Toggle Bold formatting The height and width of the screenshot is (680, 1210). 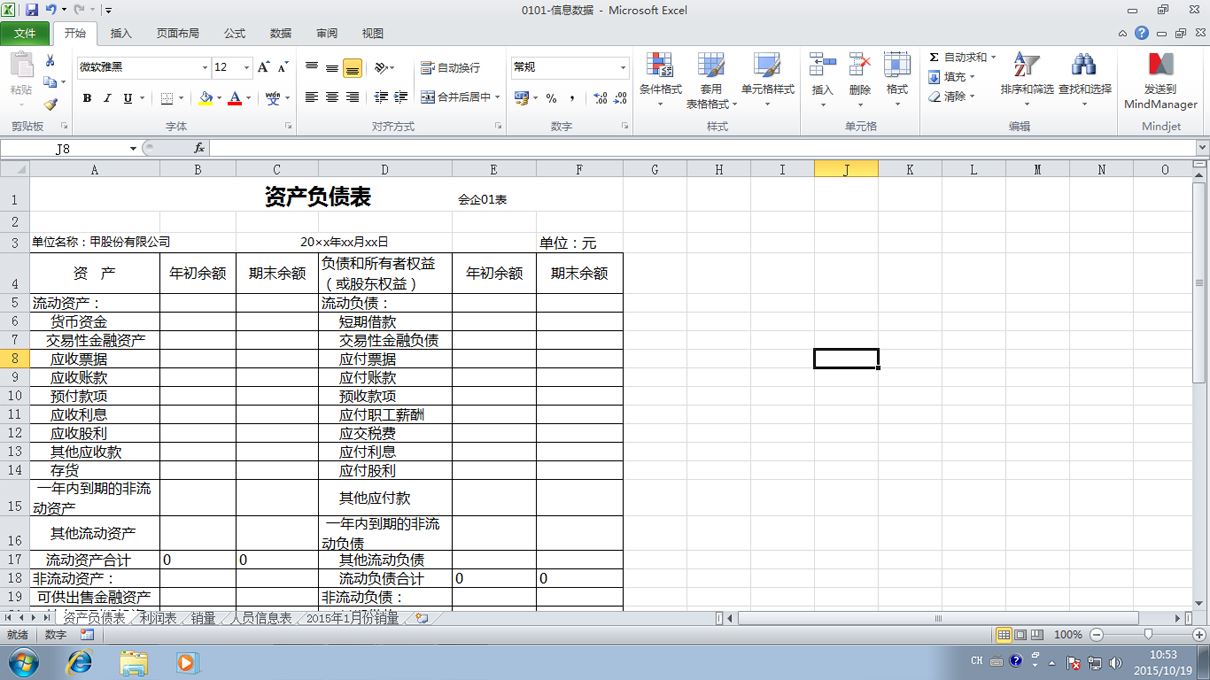point(87,98)
